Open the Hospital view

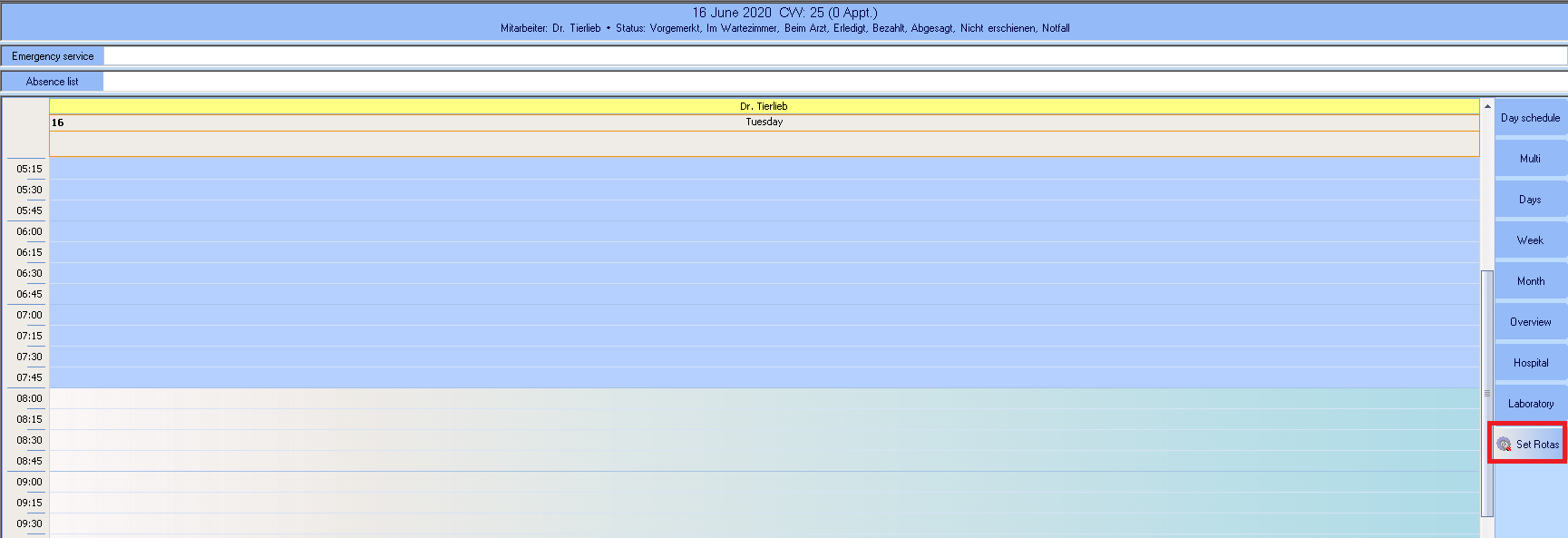(x=1531, y=363)
